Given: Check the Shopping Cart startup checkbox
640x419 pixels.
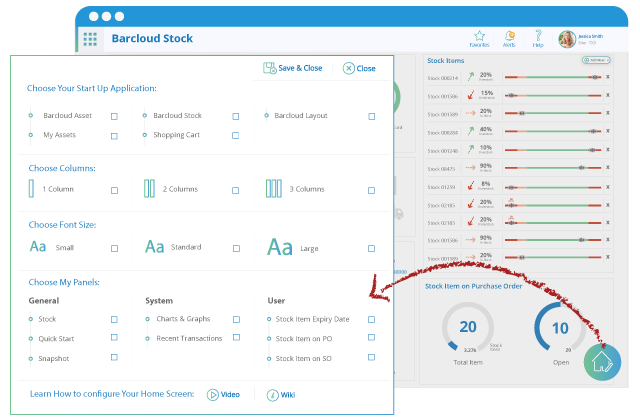Looking at the screenshot, I should coord(236,135).
